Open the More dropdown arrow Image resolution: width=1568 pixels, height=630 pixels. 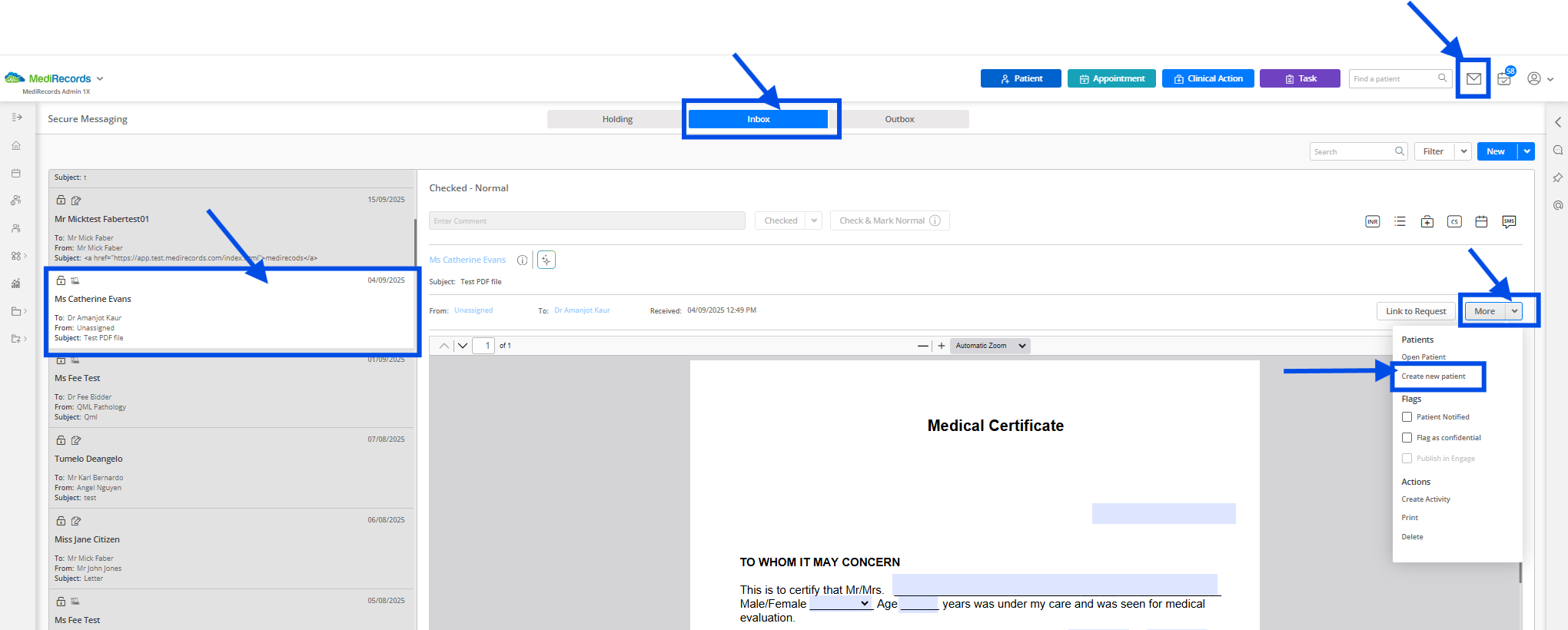(1514, 311)
